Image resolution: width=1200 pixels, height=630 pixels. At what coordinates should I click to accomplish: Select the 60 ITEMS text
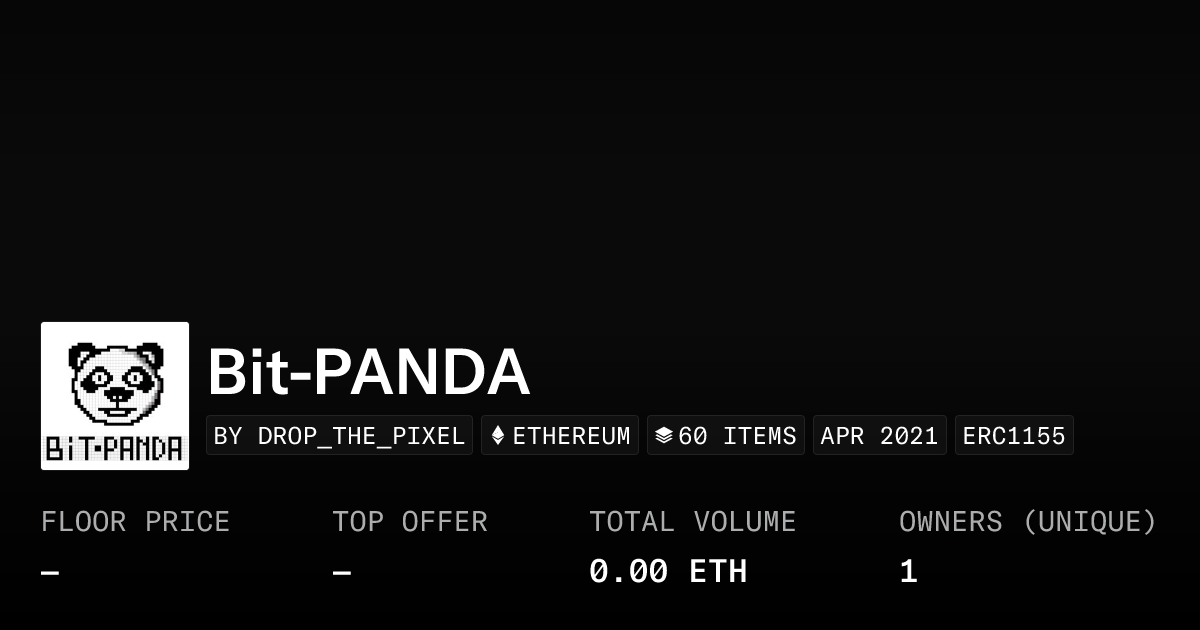(x=737, y=436)
